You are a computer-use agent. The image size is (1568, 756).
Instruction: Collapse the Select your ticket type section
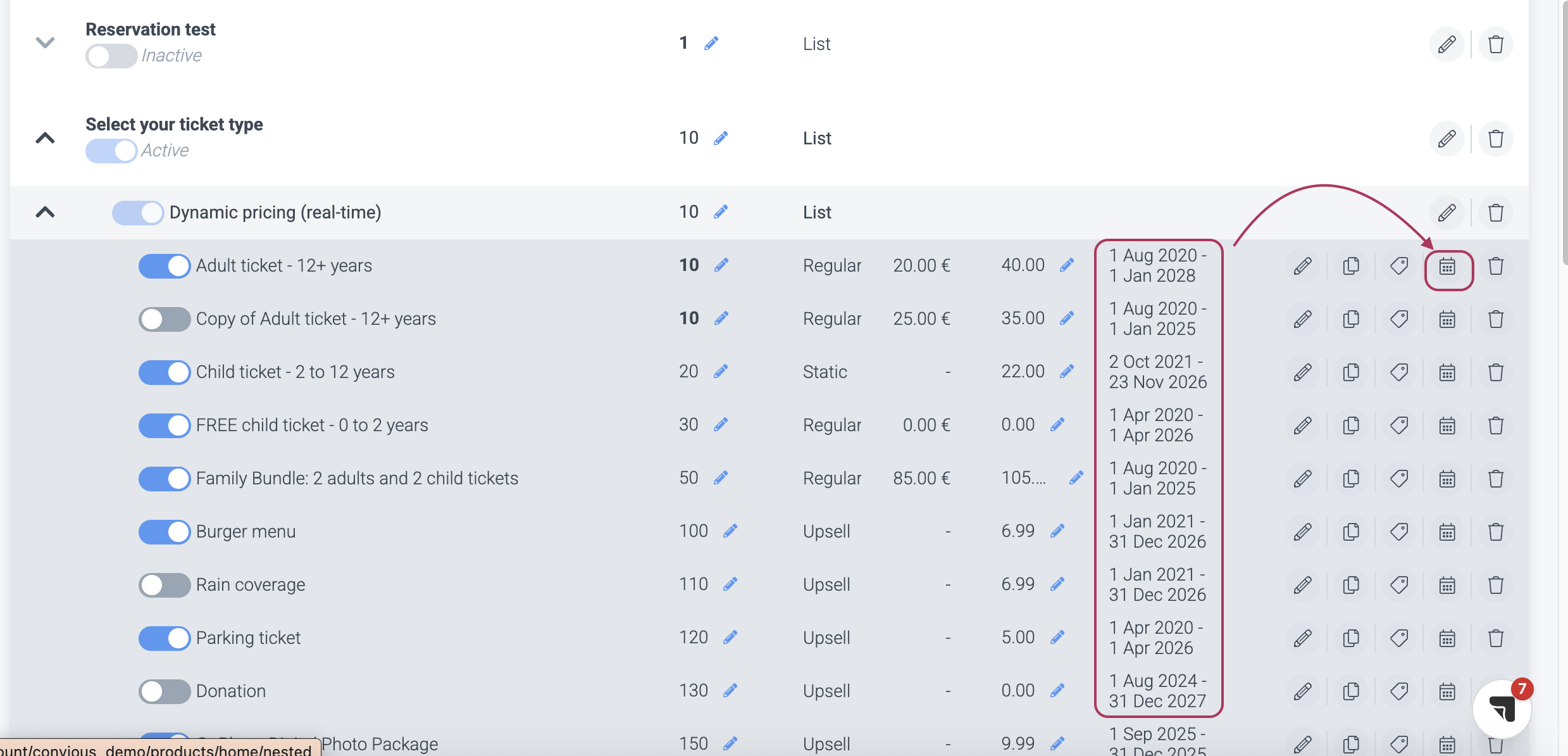coord(45,138)
